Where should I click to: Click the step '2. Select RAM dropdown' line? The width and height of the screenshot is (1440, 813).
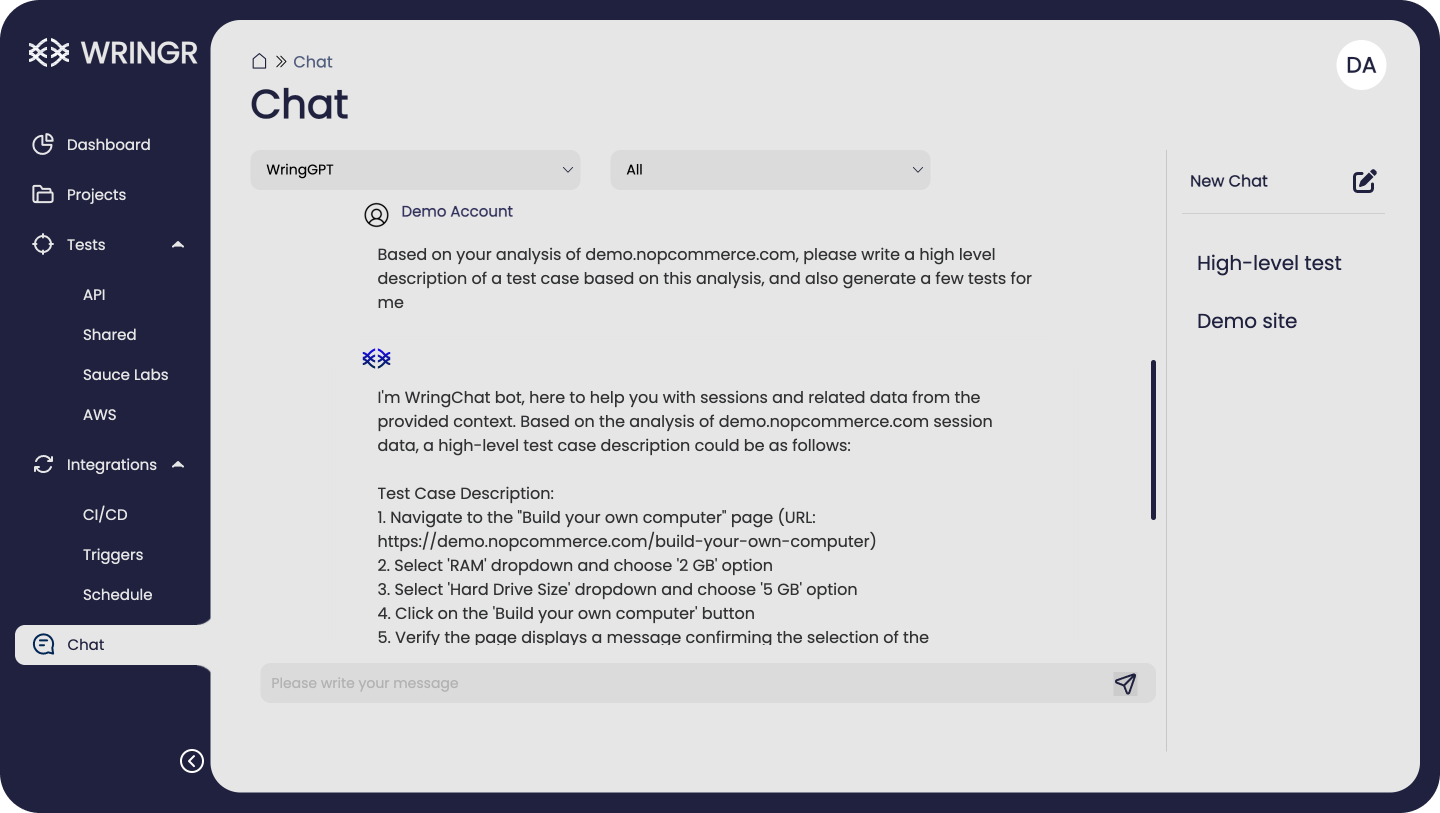coord(575,565)
